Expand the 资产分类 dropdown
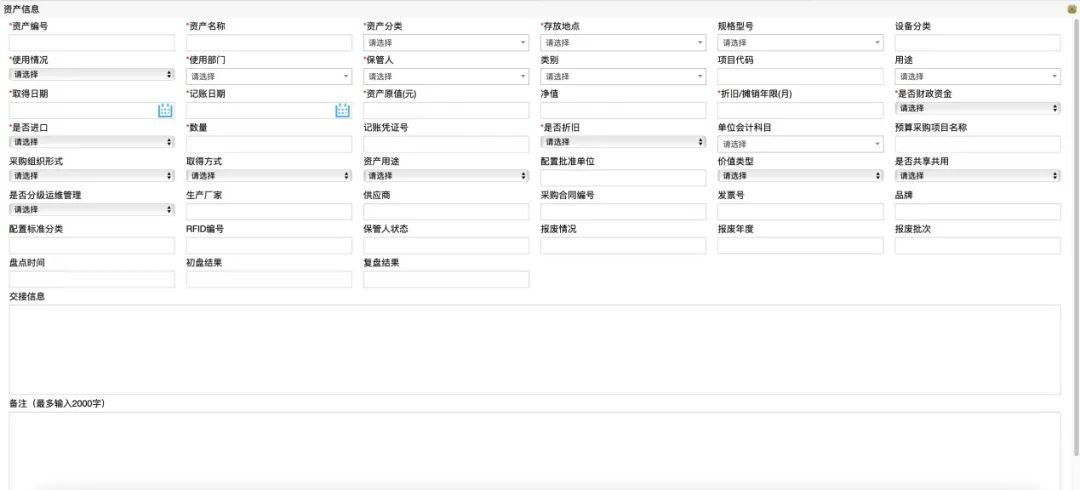Viewport: 1080px width, 490px height. [446, 43]
